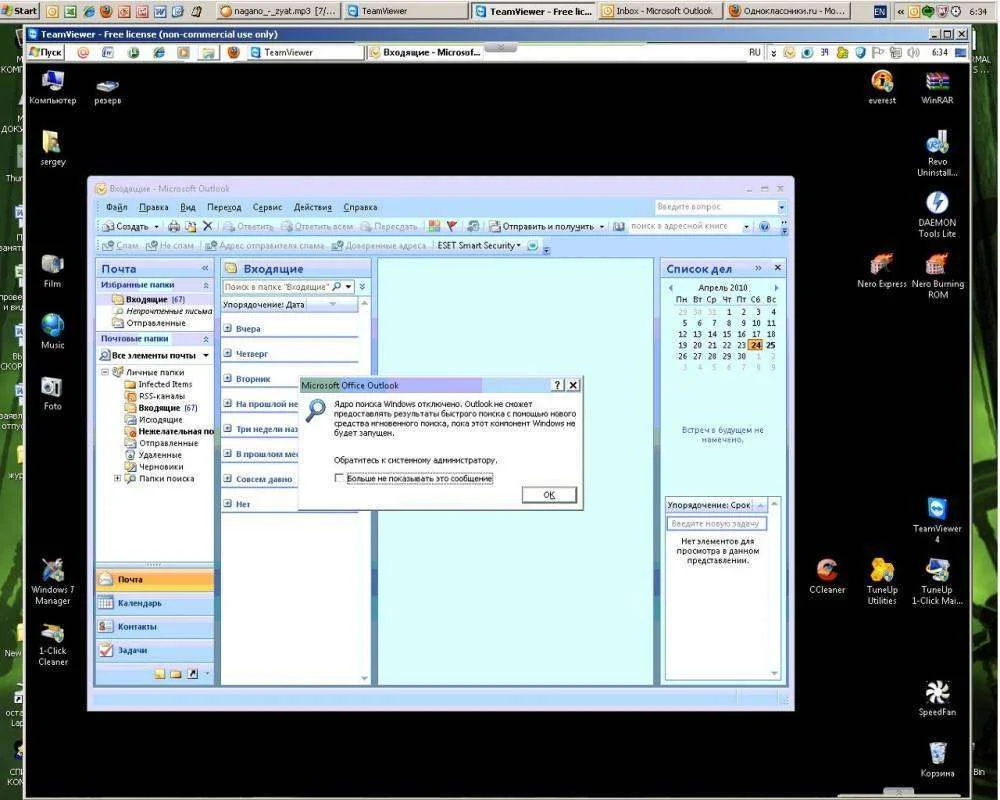This screenshot has width=1000, height=800.
Task: Open the Отправить и получить dropdown arrow
Action: coord(601,226)
